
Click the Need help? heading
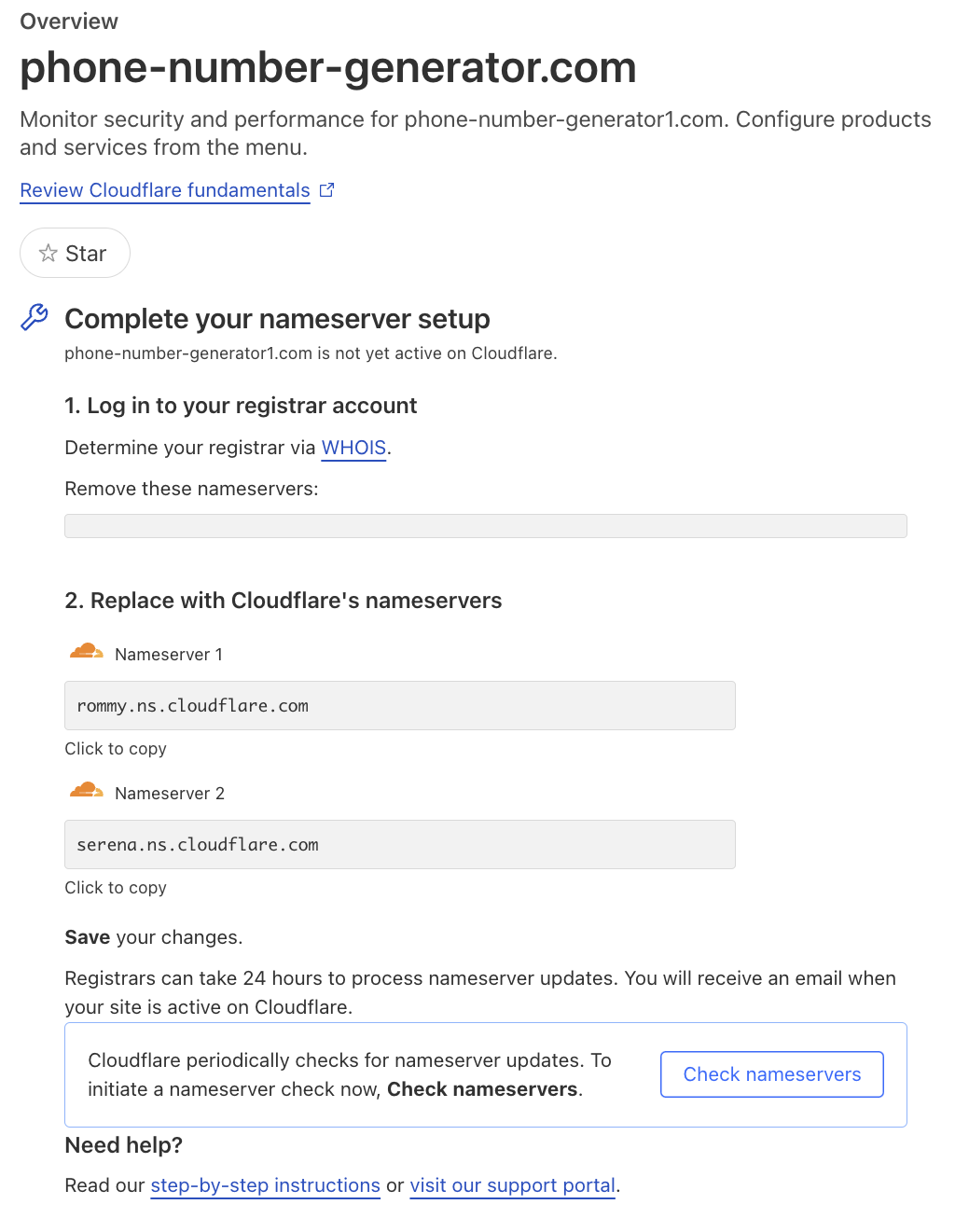tap(123, 1145)
